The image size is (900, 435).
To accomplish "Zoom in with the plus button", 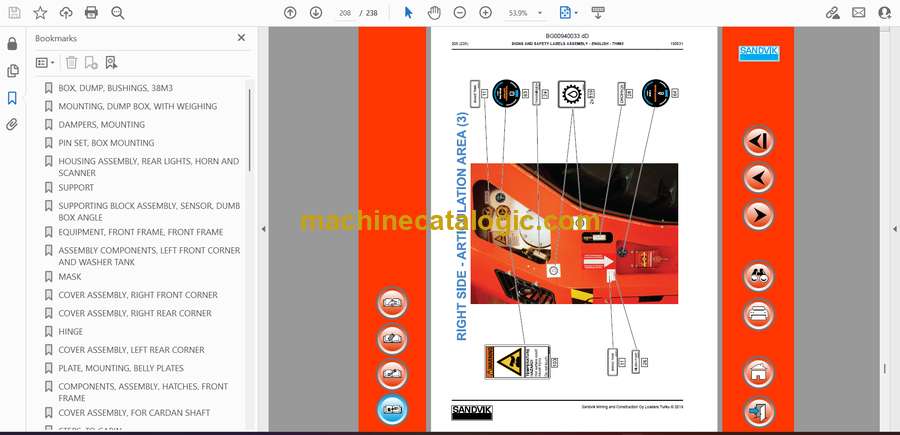I will 486,13.
